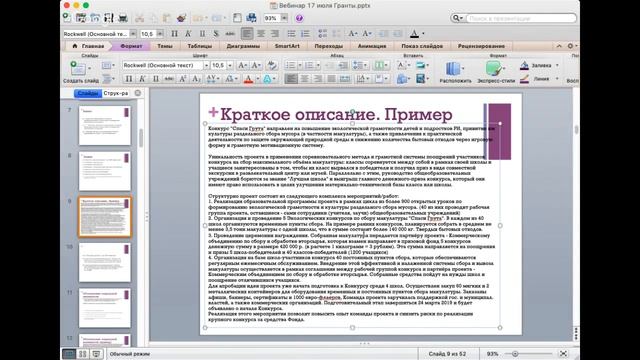Viewport: 640px width, 360px height.
Task: Start slide show from the status bar icon
Action: 96,354
